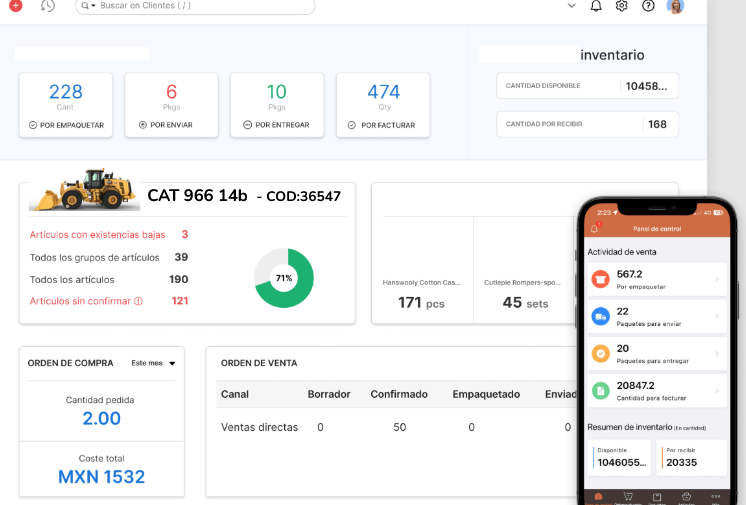Expand the chevron dropdown beside the bell

[572, 6]
